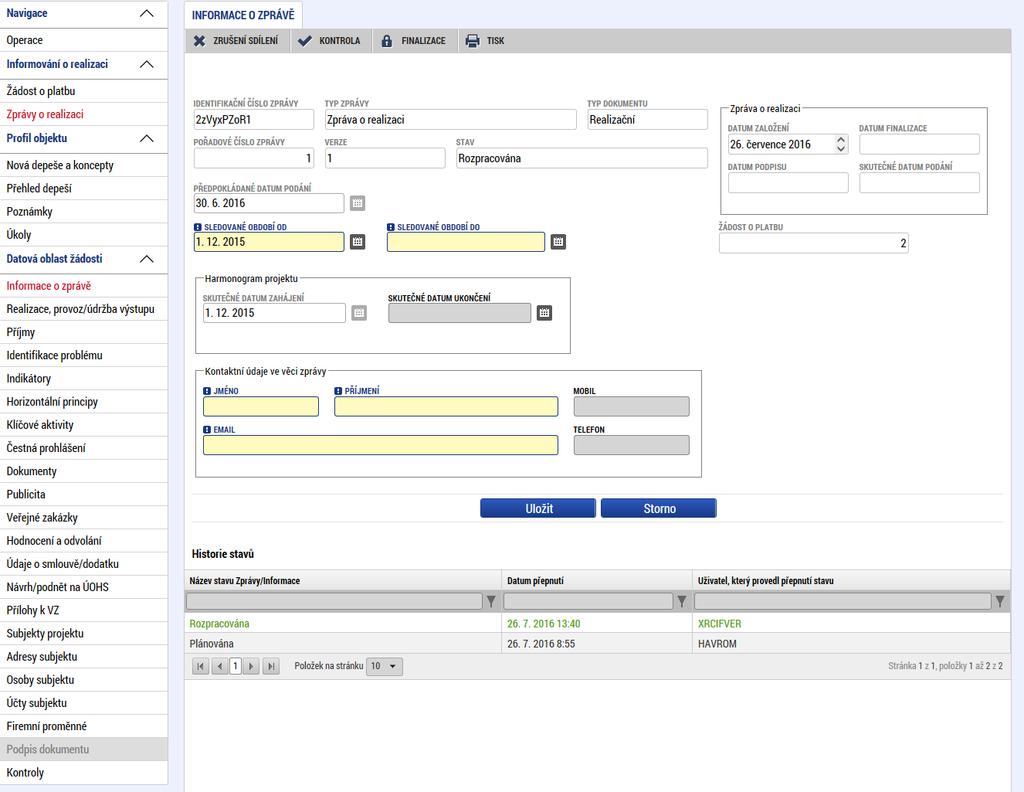Select the Plánována history row

598,643
